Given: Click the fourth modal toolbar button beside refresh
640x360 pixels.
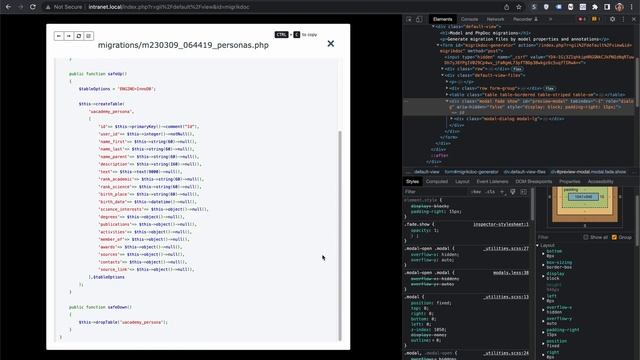Looking at the screenshot, I should tap(89, 36).
